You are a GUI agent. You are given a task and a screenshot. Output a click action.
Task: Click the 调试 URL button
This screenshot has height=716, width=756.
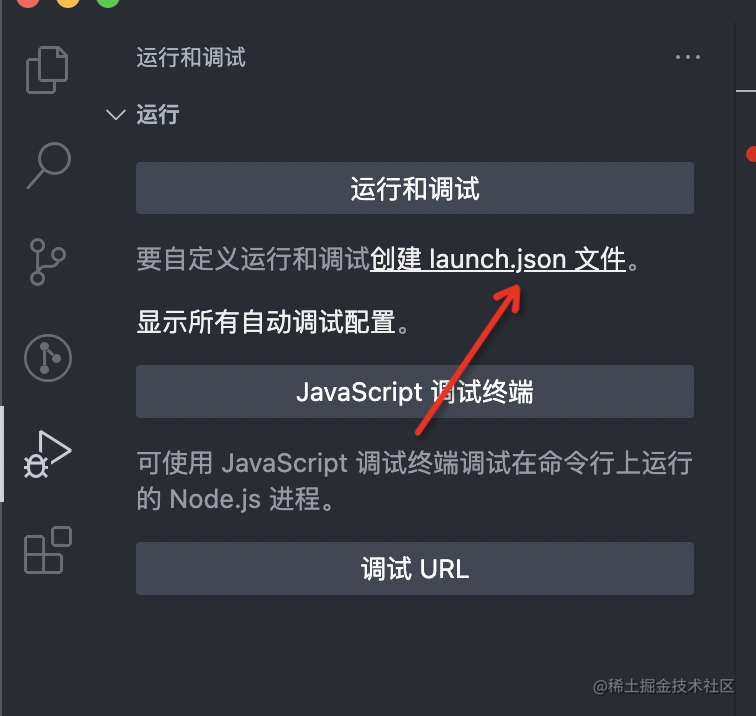point(415,568)
